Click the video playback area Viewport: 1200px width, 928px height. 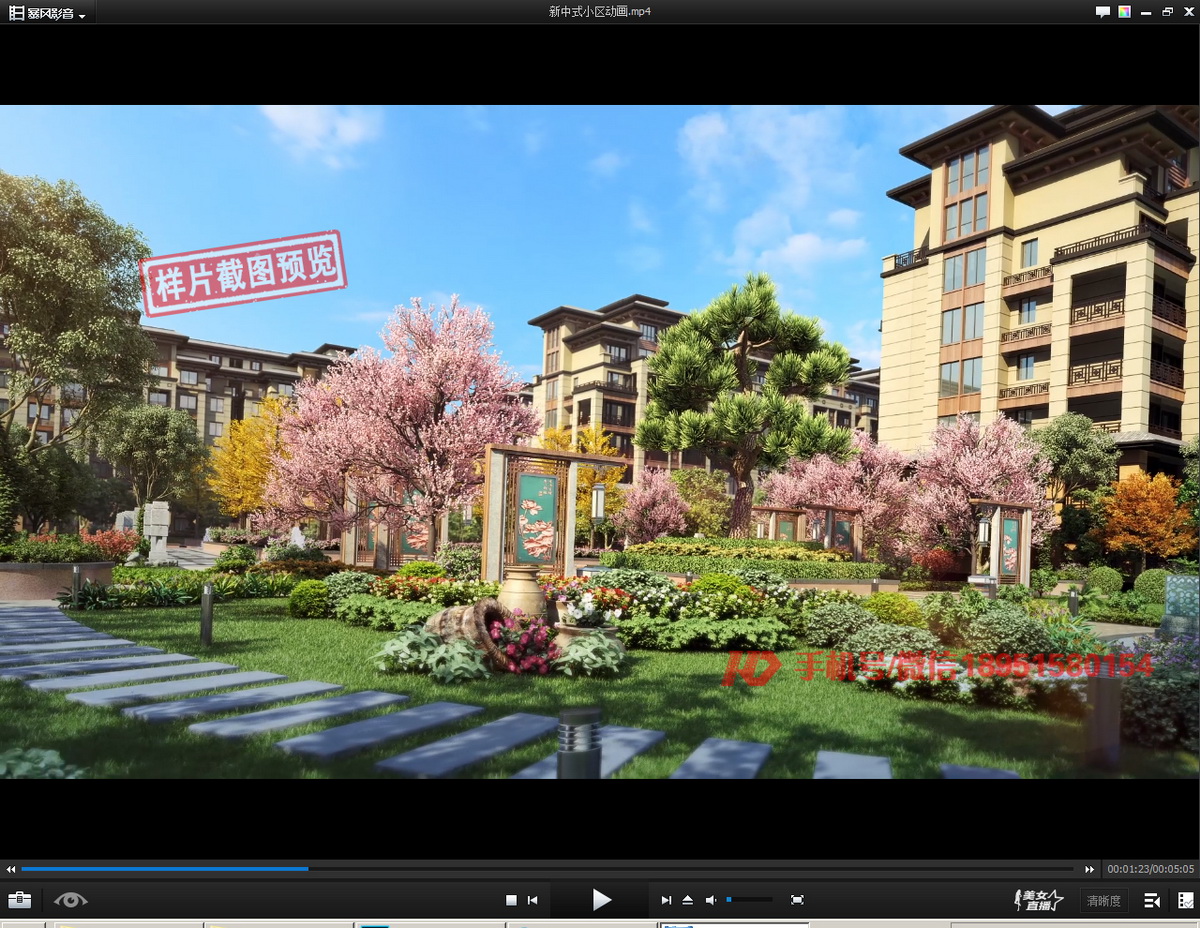pyautogui.click(x=600, y=440)
